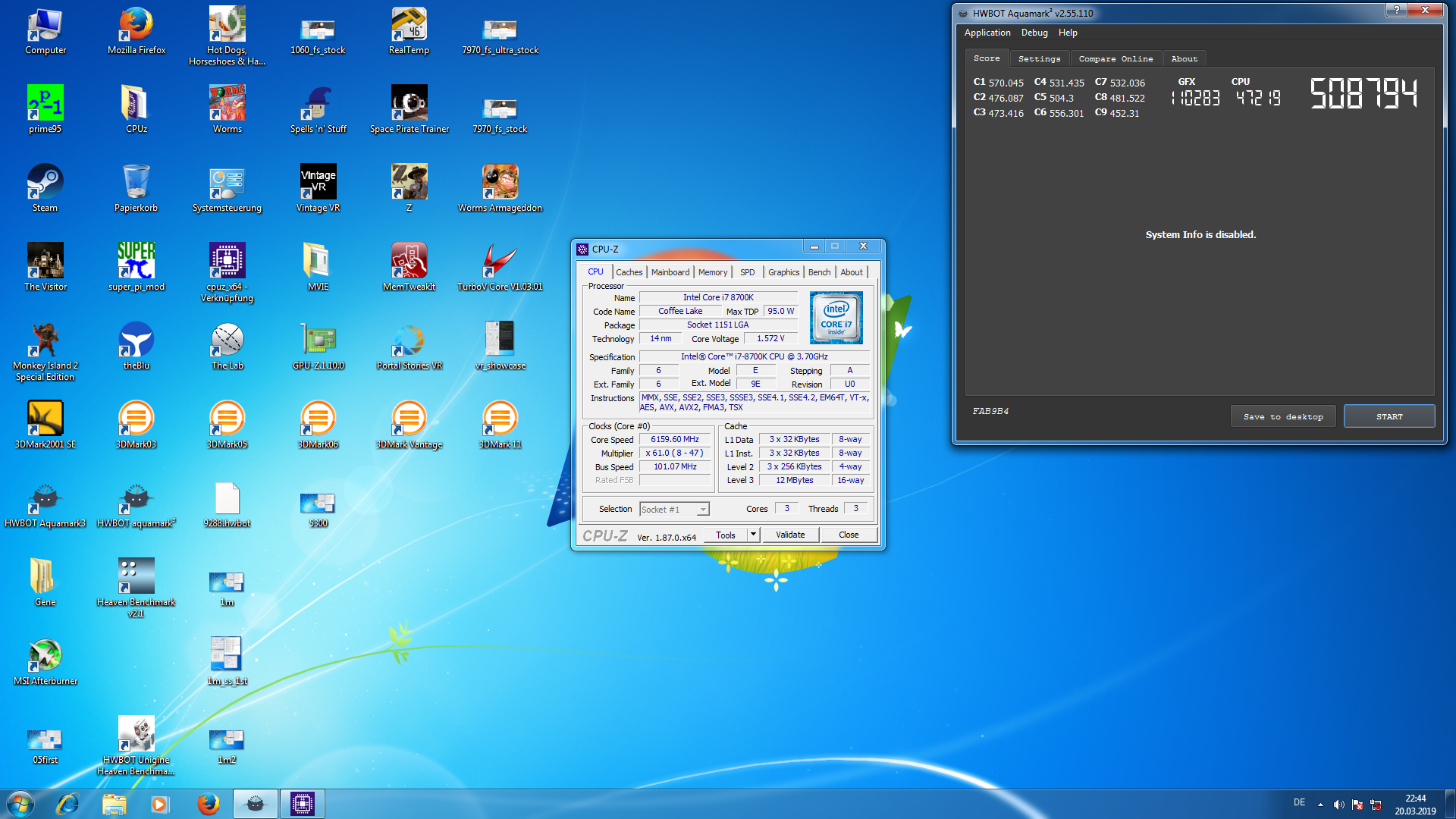Image resolution: width=1456 pixels, height=819 pixels.
Task: Switch to the Settings tab in Aquamark
Action: coord(1039,58)
